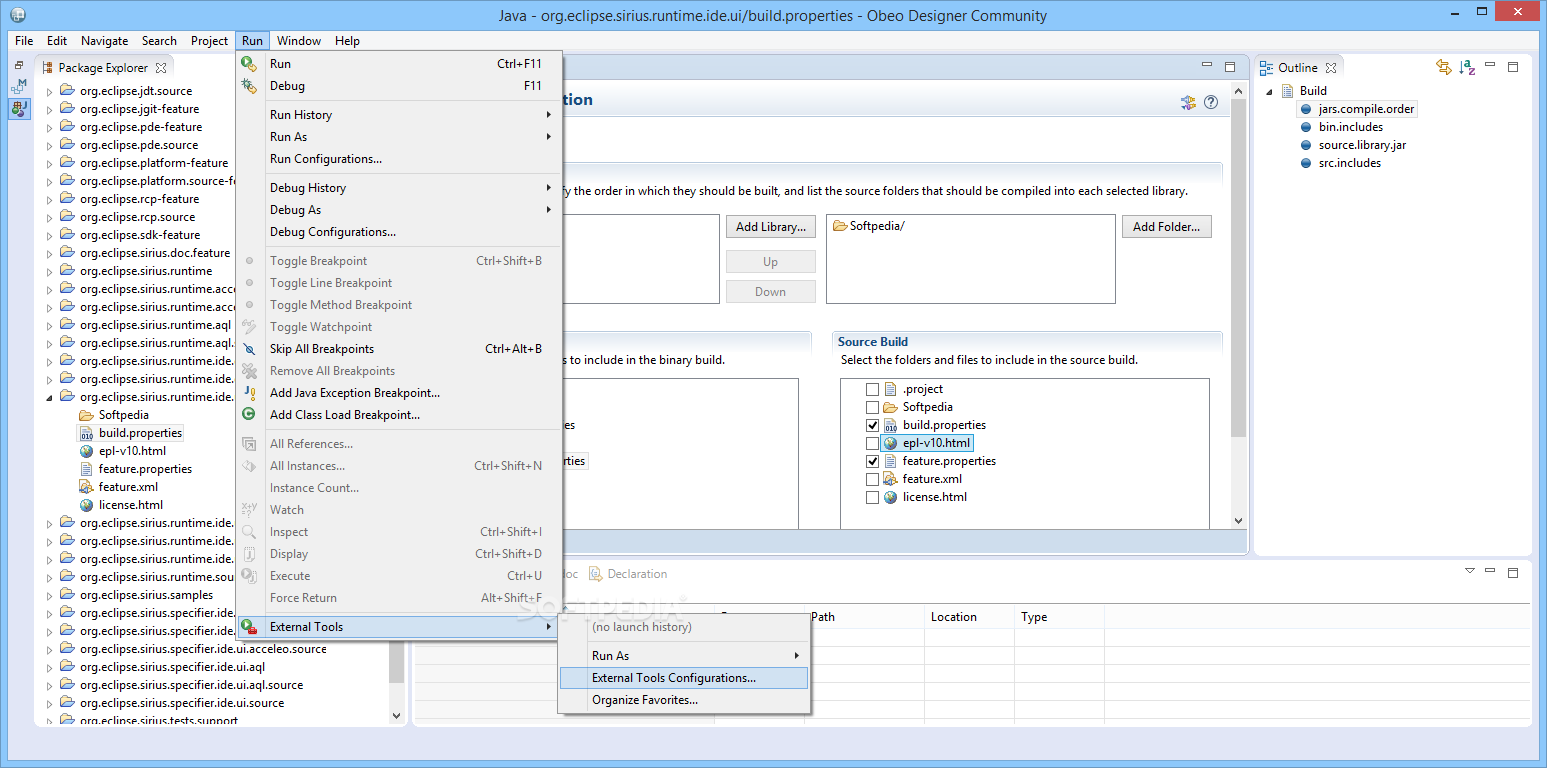Click the Debug bug icon in the Run menu
The height and width of the screenshot is (768, 1547).
tap(249, 86)
